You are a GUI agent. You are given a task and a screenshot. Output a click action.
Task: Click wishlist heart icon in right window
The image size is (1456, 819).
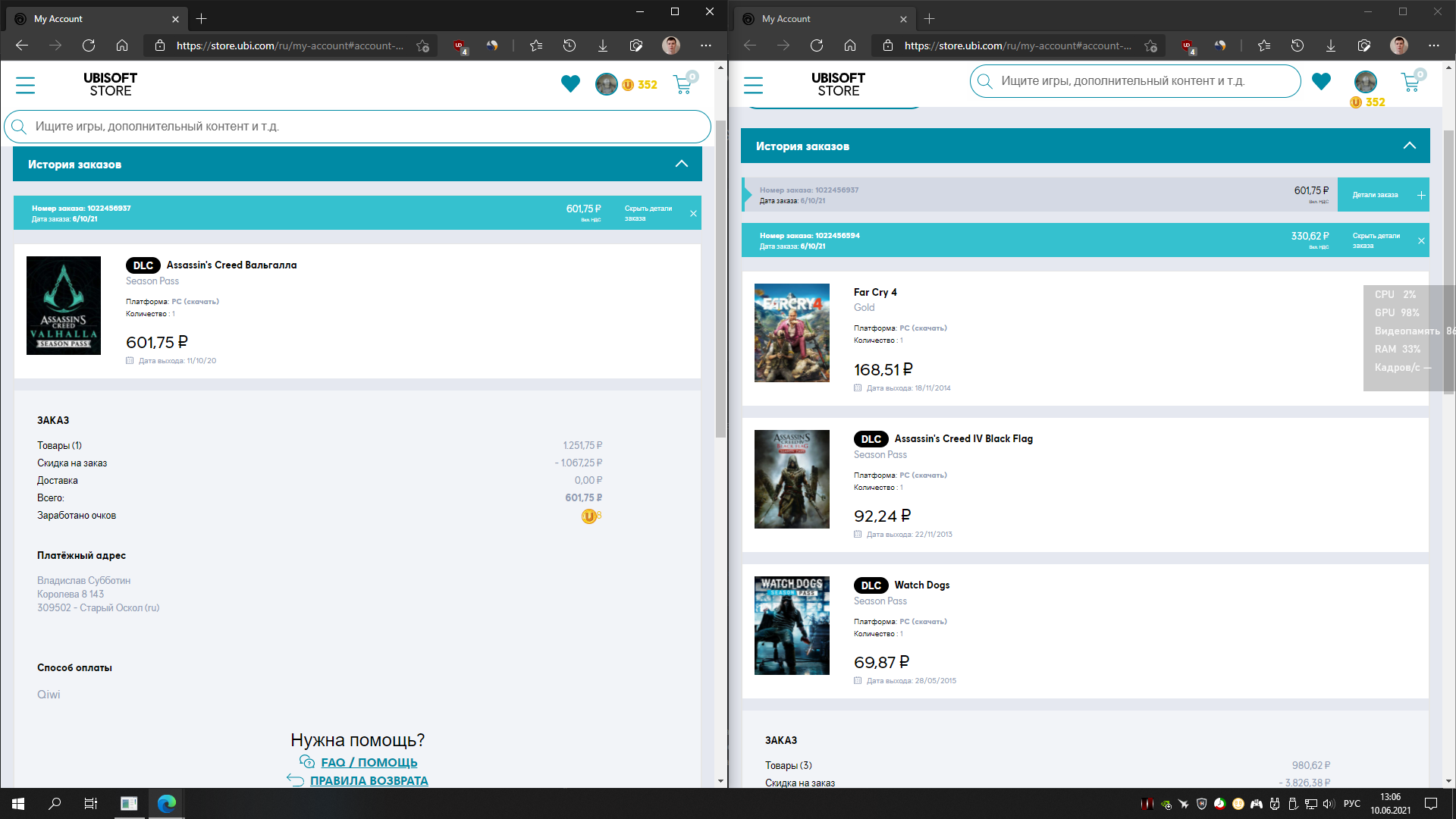point(1321,81)
